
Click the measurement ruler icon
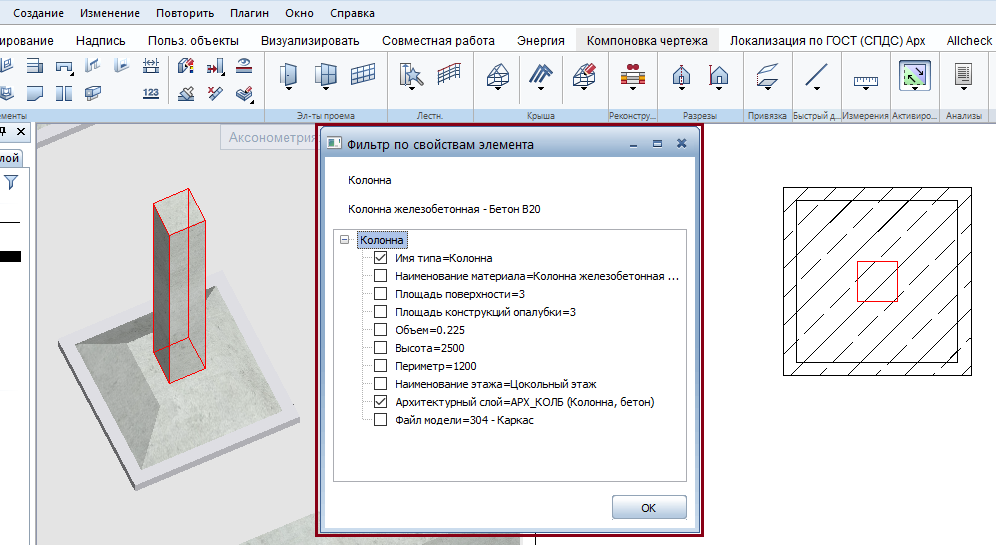click(x=865, y=81)
